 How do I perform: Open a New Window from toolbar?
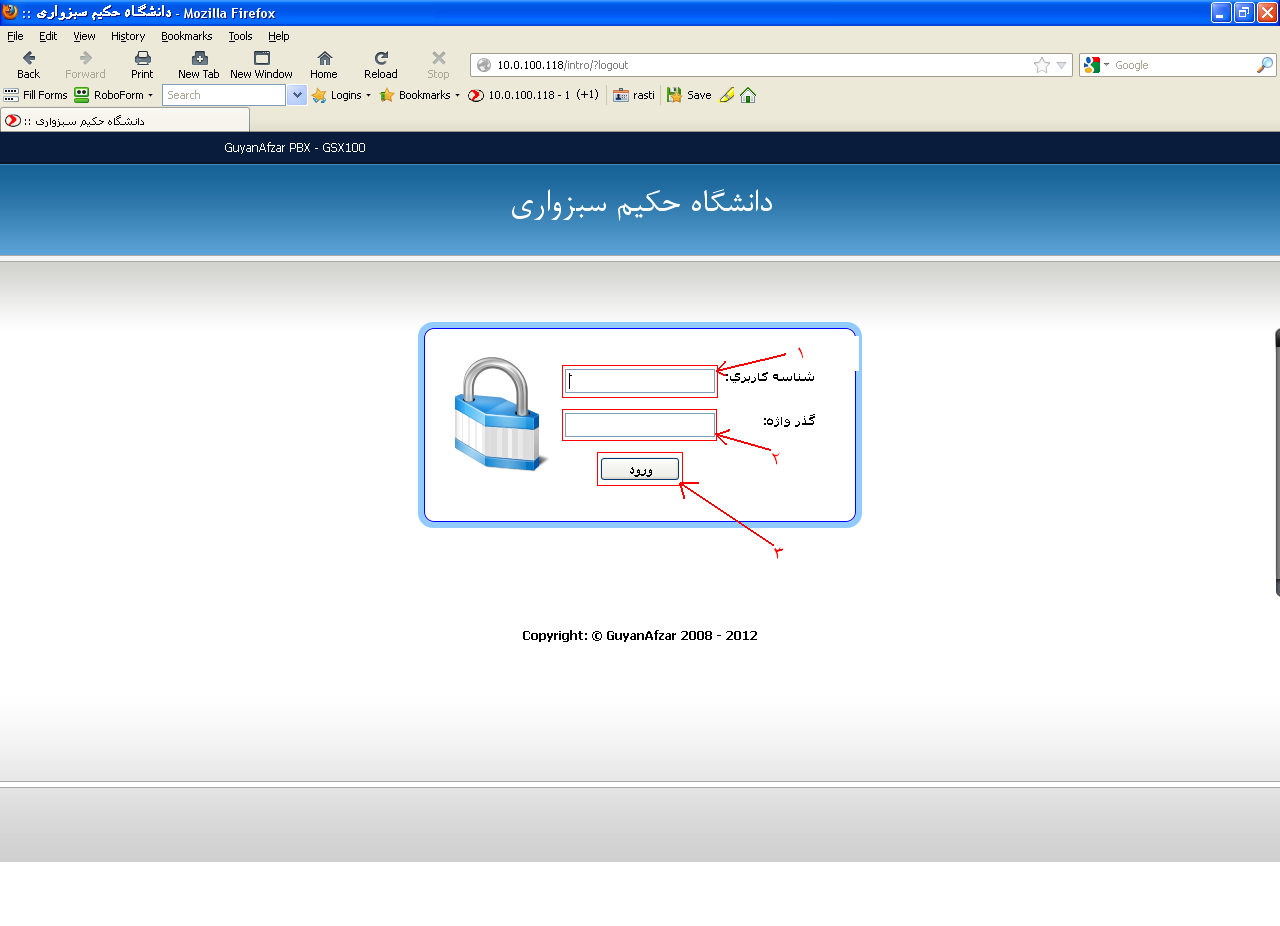pyautogui.click(x=261, y=58)
